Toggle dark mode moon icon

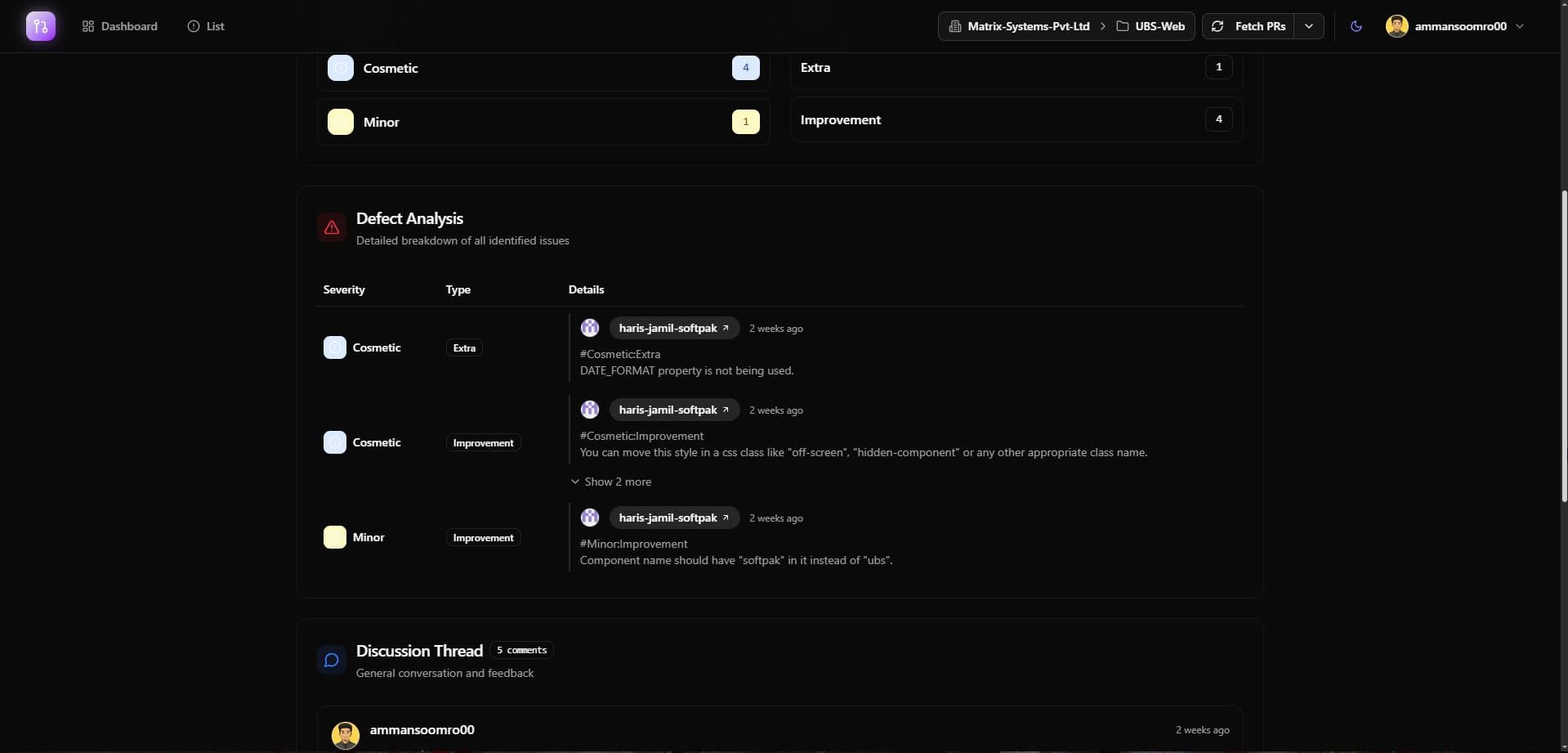[x=1356, y=26]
